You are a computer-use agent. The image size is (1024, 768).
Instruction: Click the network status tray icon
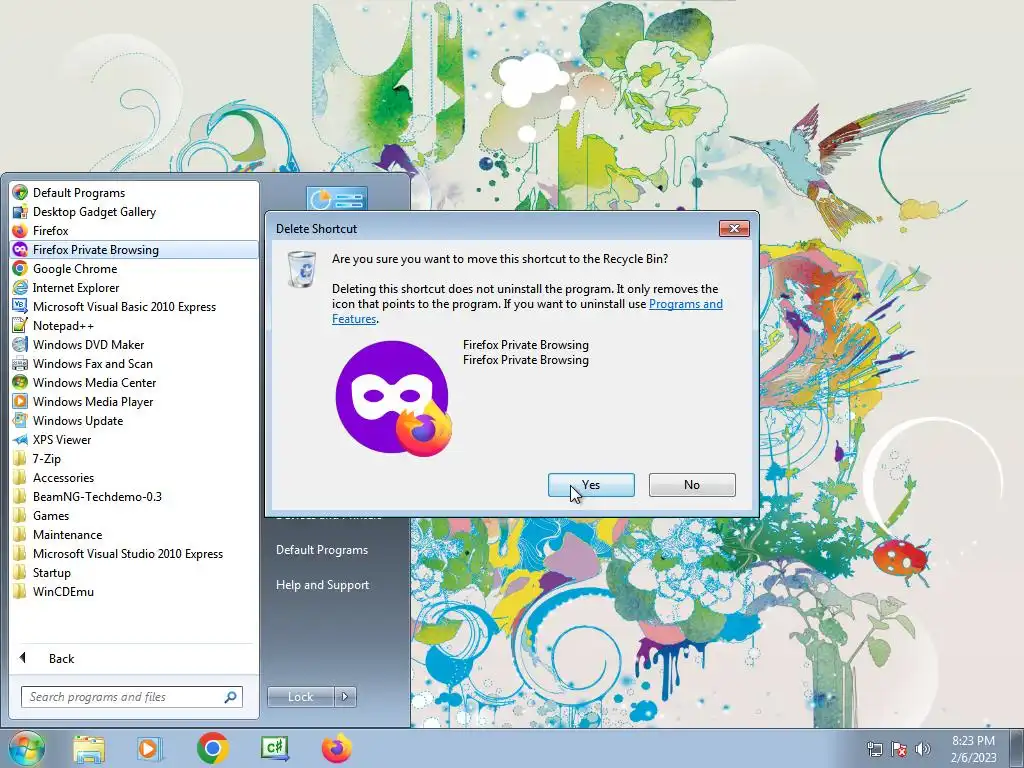(874, 749)
